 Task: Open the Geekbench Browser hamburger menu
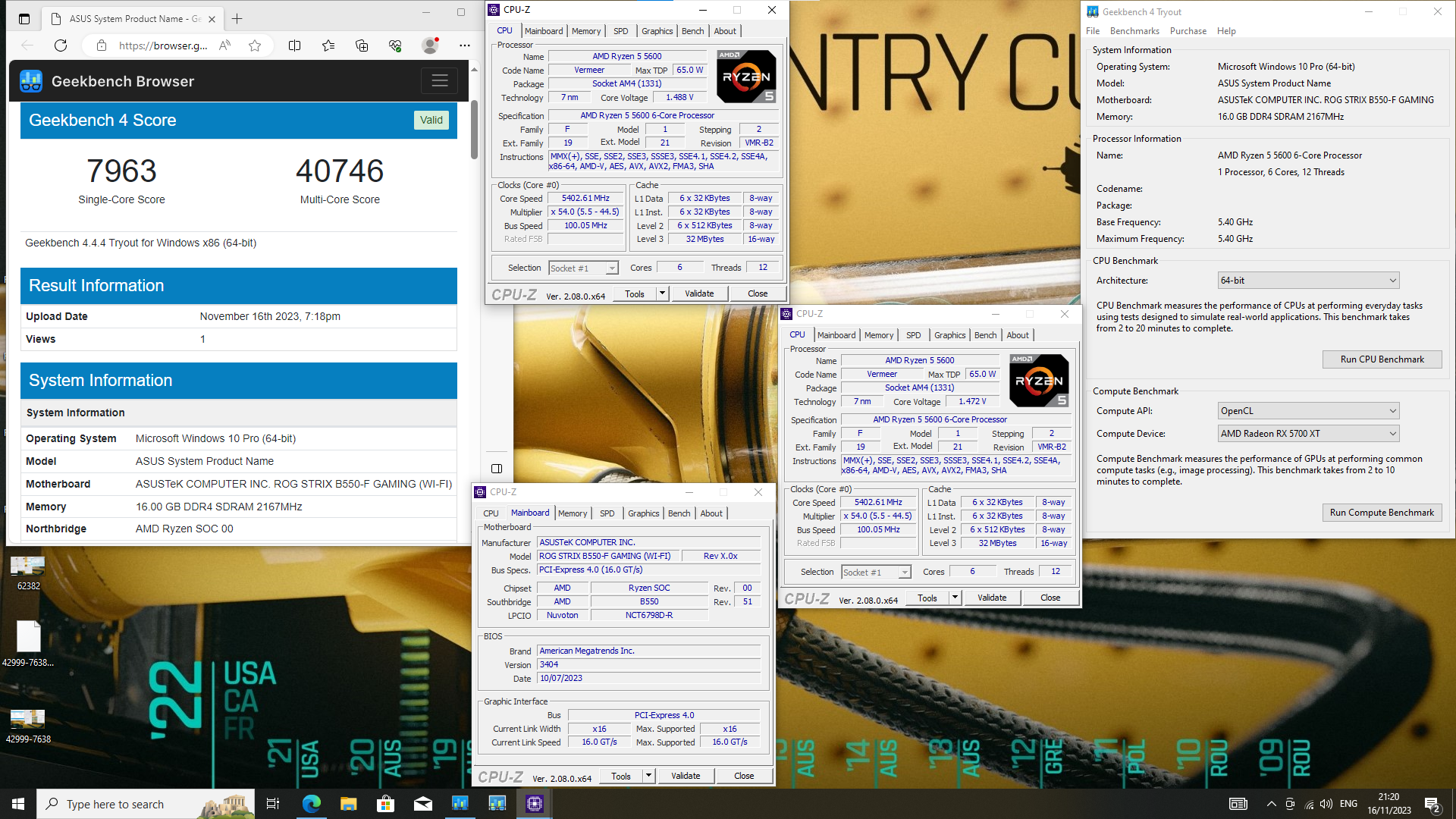pos(440,81)
